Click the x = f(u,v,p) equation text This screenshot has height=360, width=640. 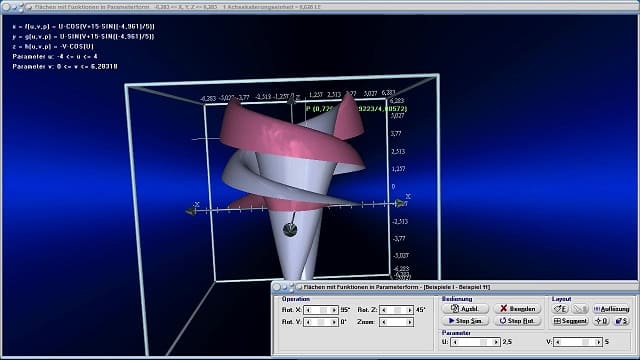[x=83, y=27]
